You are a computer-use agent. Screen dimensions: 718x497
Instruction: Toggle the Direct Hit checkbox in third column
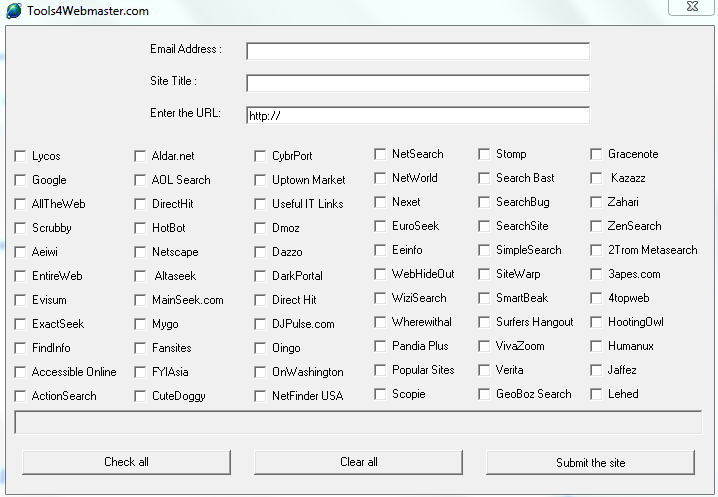pos(260,300)
